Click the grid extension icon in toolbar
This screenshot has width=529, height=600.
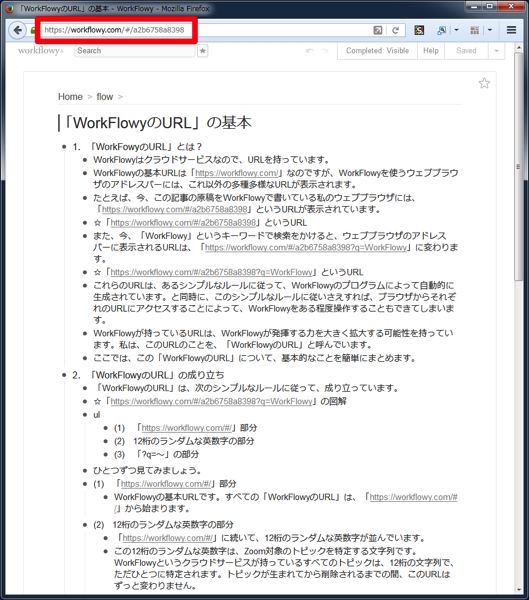pyautogui.click(x=475, y=30)
